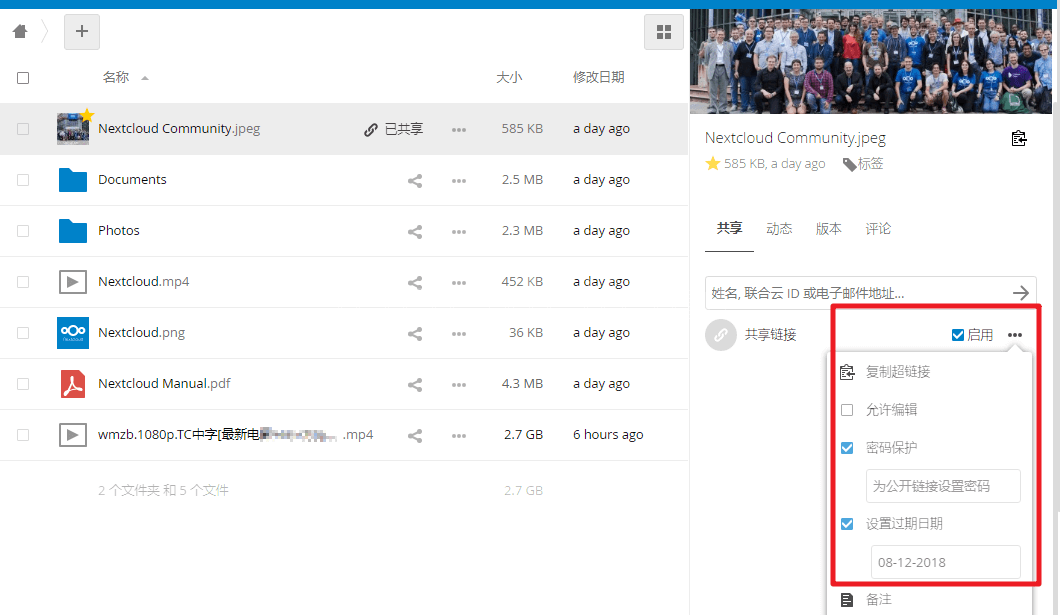Image resolution: width=1060 pixels, height=615 pixels.
Task: Open more actions for Nextcloud.mp4
Action: (x=459, y=282)
